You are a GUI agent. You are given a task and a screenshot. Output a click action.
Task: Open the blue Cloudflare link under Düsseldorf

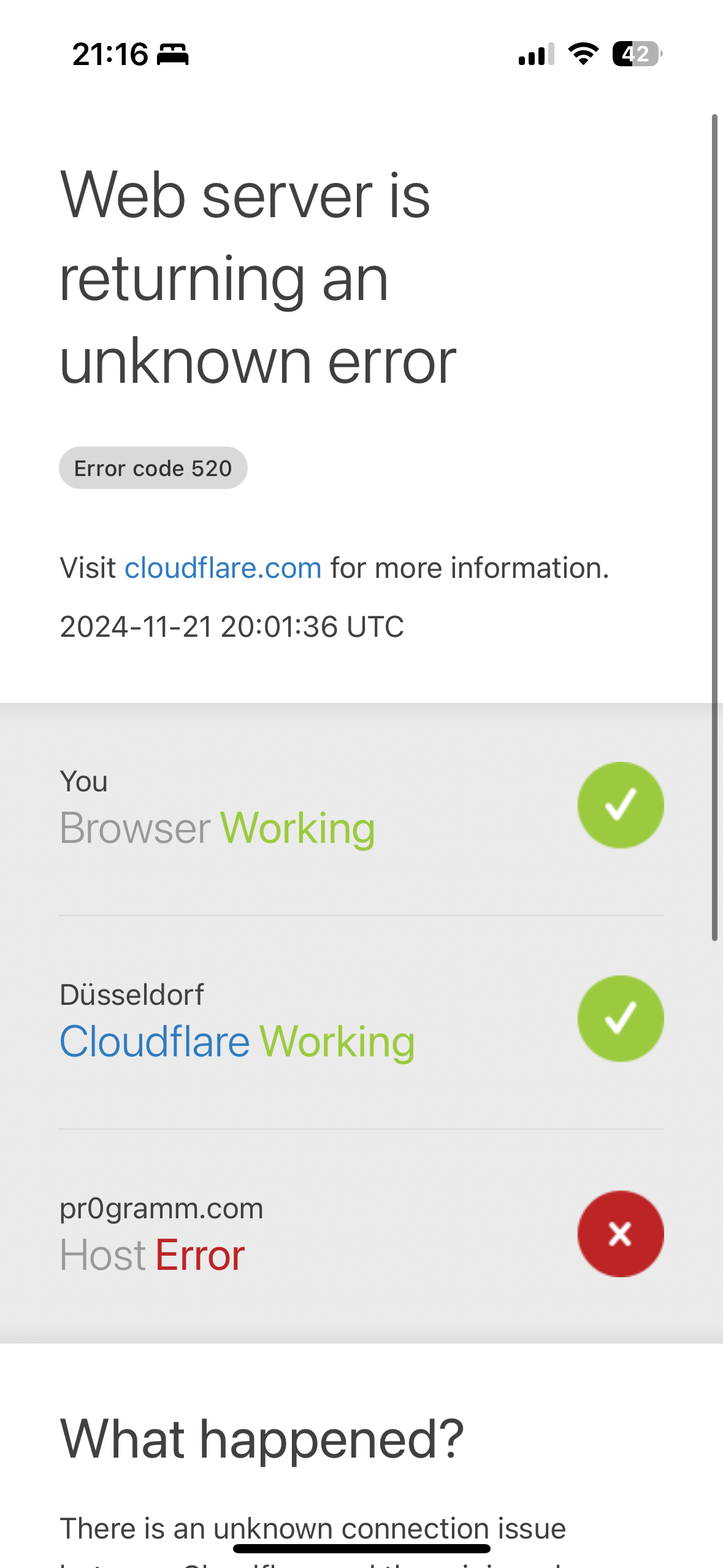pyautogui.click(x=155, y=1042)
